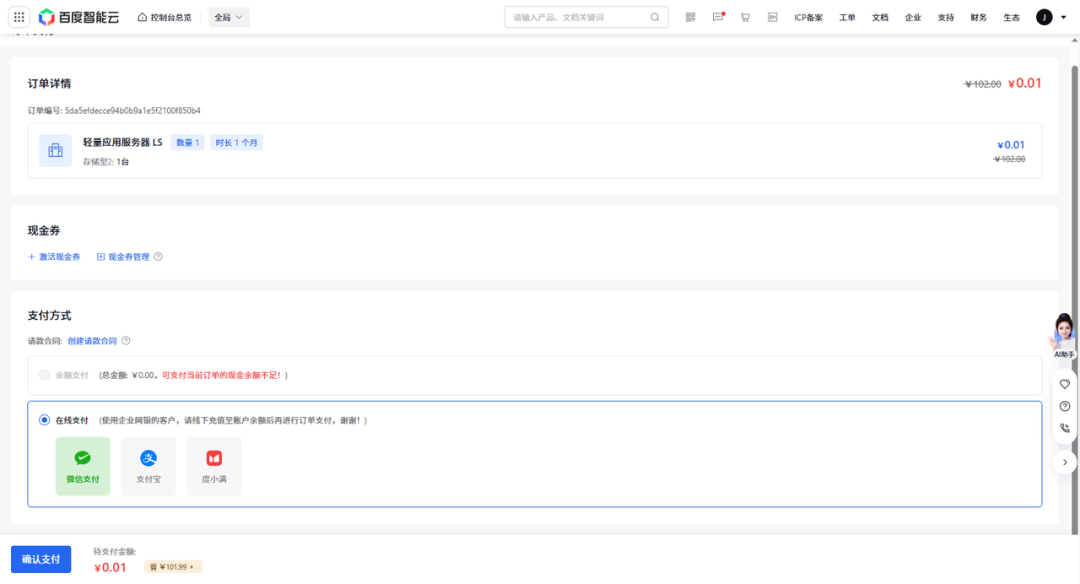
Task: Click the ¥0.01 pending payment amount
Action: click(x=110, y=567)
